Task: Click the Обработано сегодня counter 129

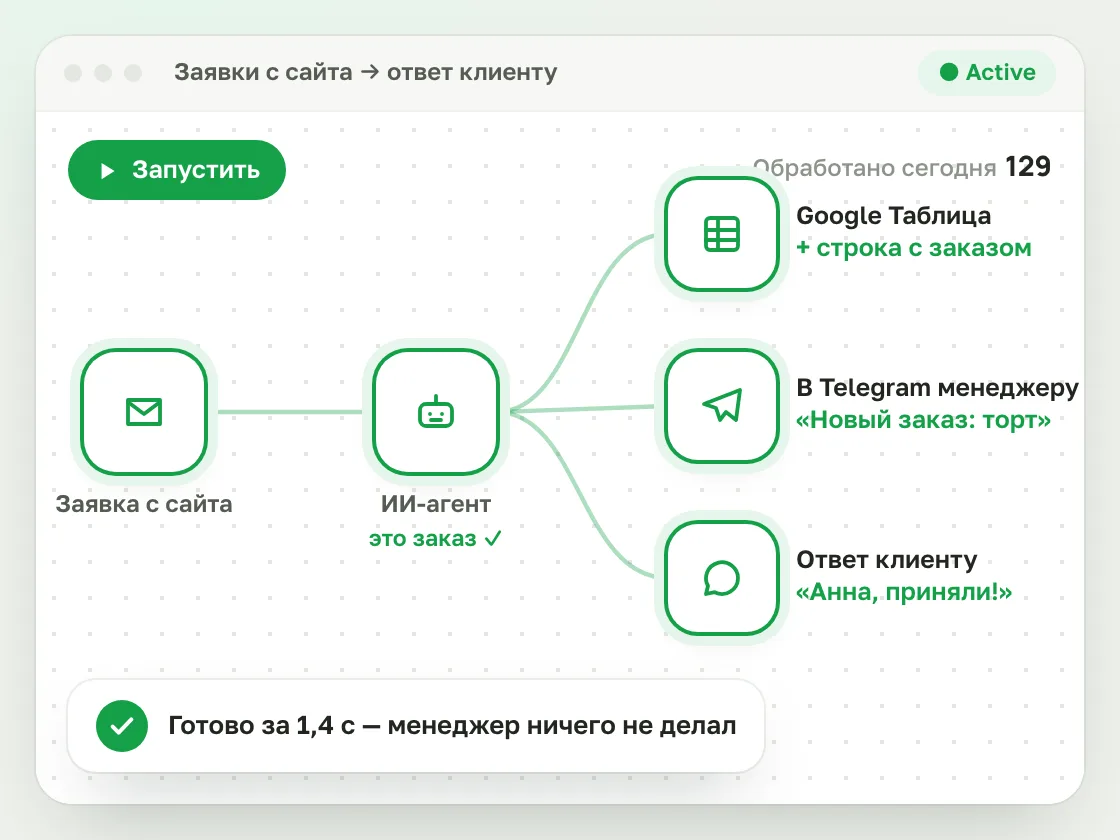Action: 902,167
